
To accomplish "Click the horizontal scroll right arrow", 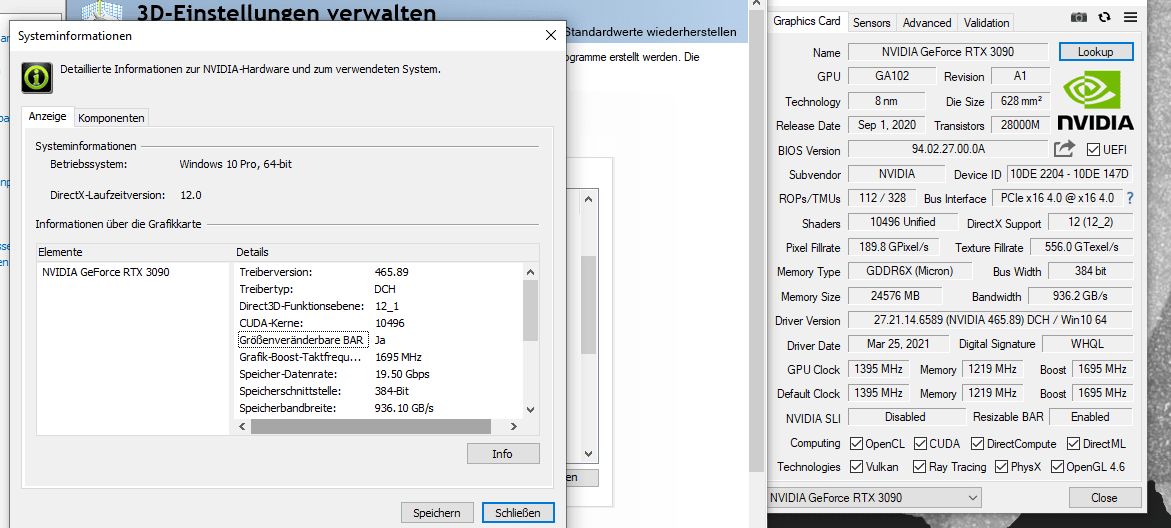I will point(513,426).
